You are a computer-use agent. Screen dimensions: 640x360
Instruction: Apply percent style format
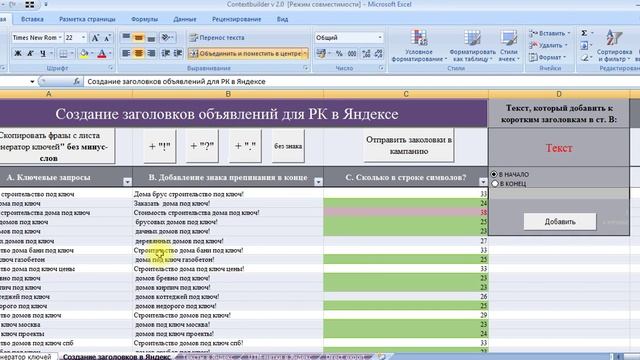(x=339, y=53)
